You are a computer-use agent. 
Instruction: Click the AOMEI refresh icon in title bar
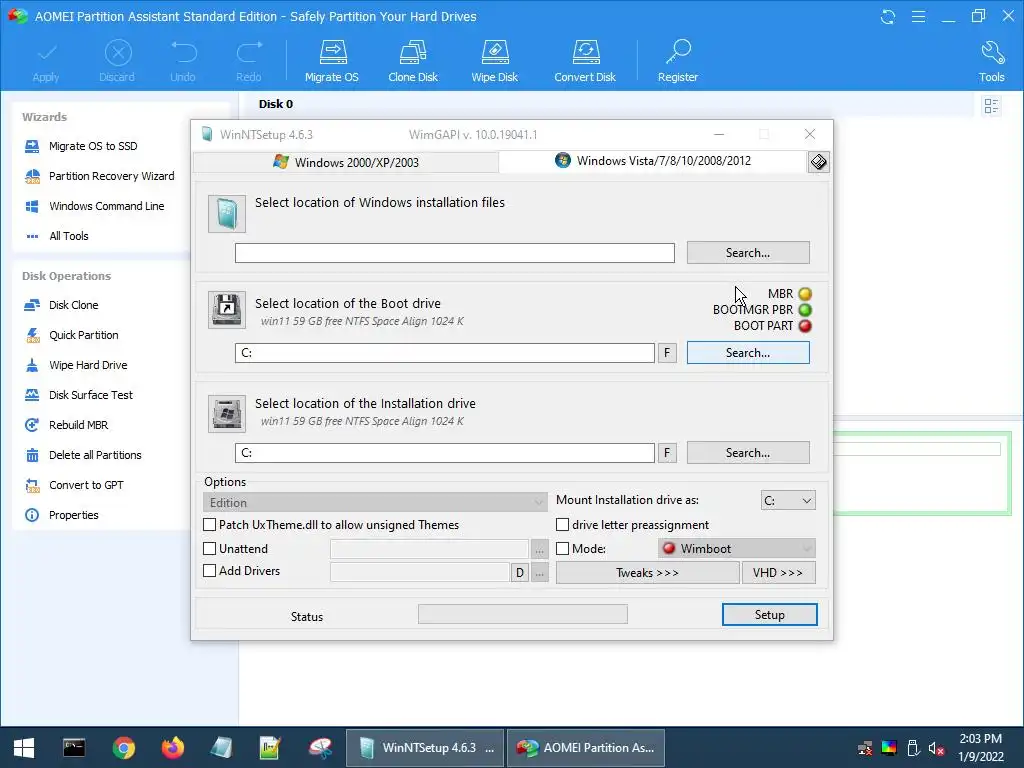[x=888, y=16]
